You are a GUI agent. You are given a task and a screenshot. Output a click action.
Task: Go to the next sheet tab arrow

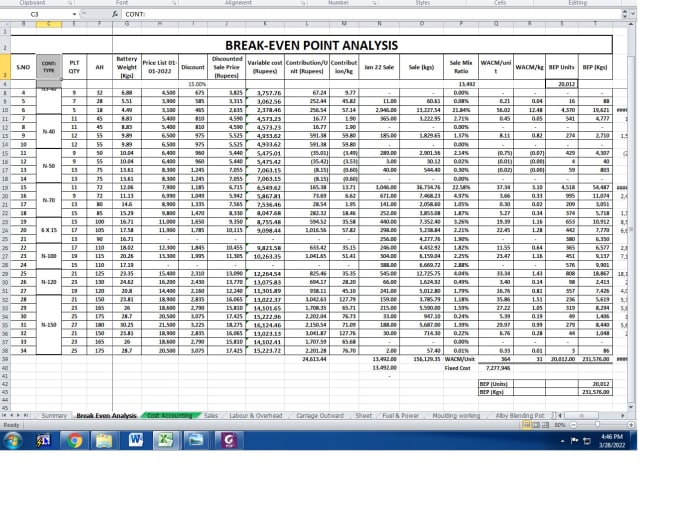tap(19, 415)
